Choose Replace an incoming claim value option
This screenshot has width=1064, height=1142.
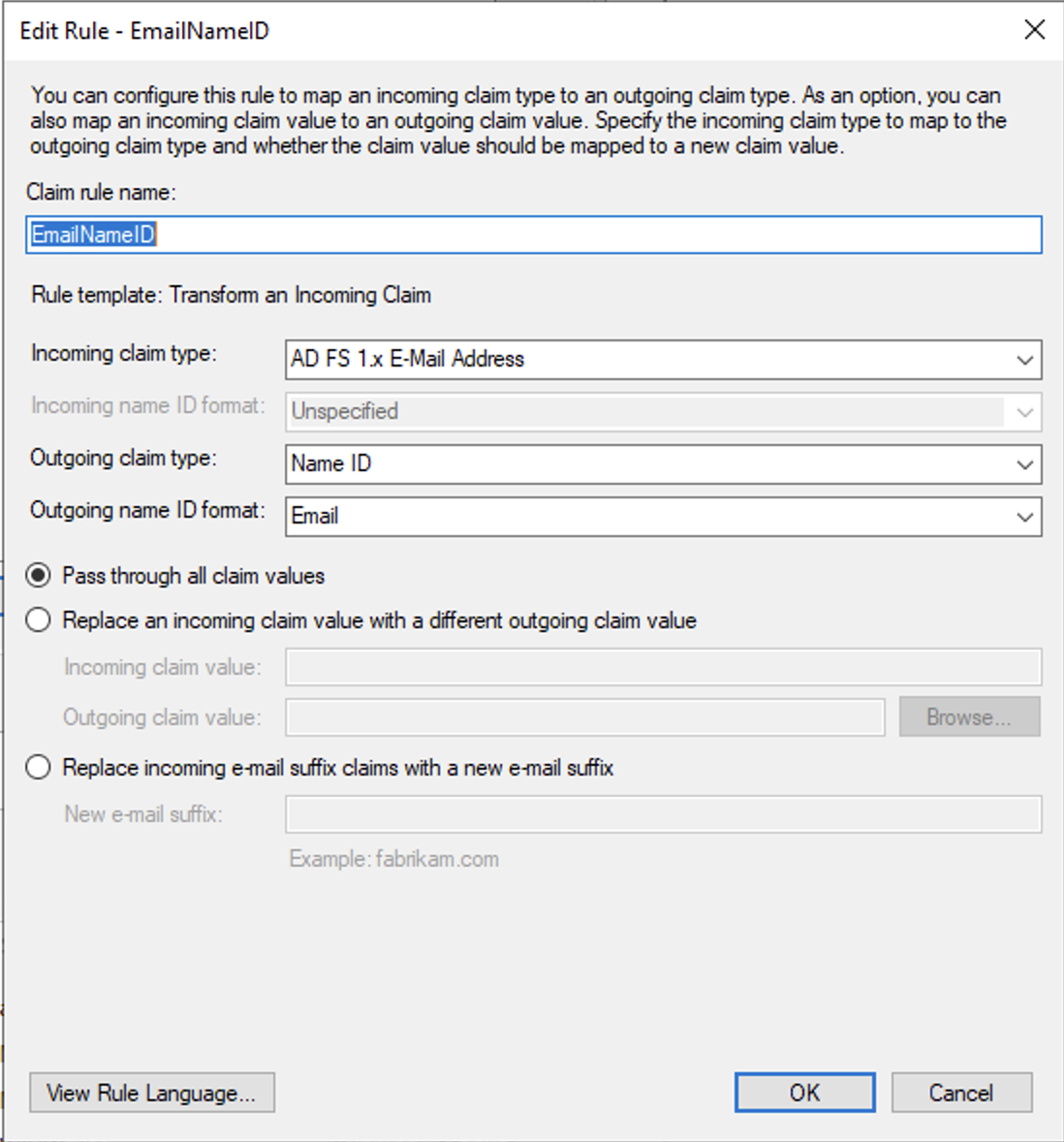point(39,620)
